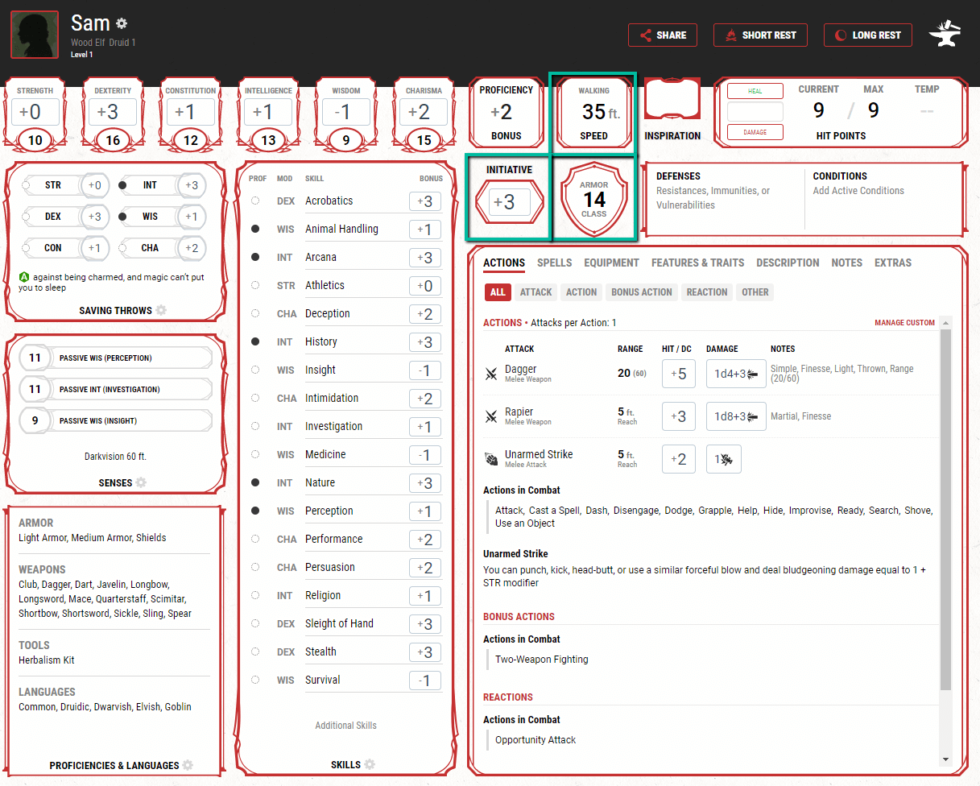The image size is (980, 786).
Task: Open the Equipment tab
Action: [611, 263]
